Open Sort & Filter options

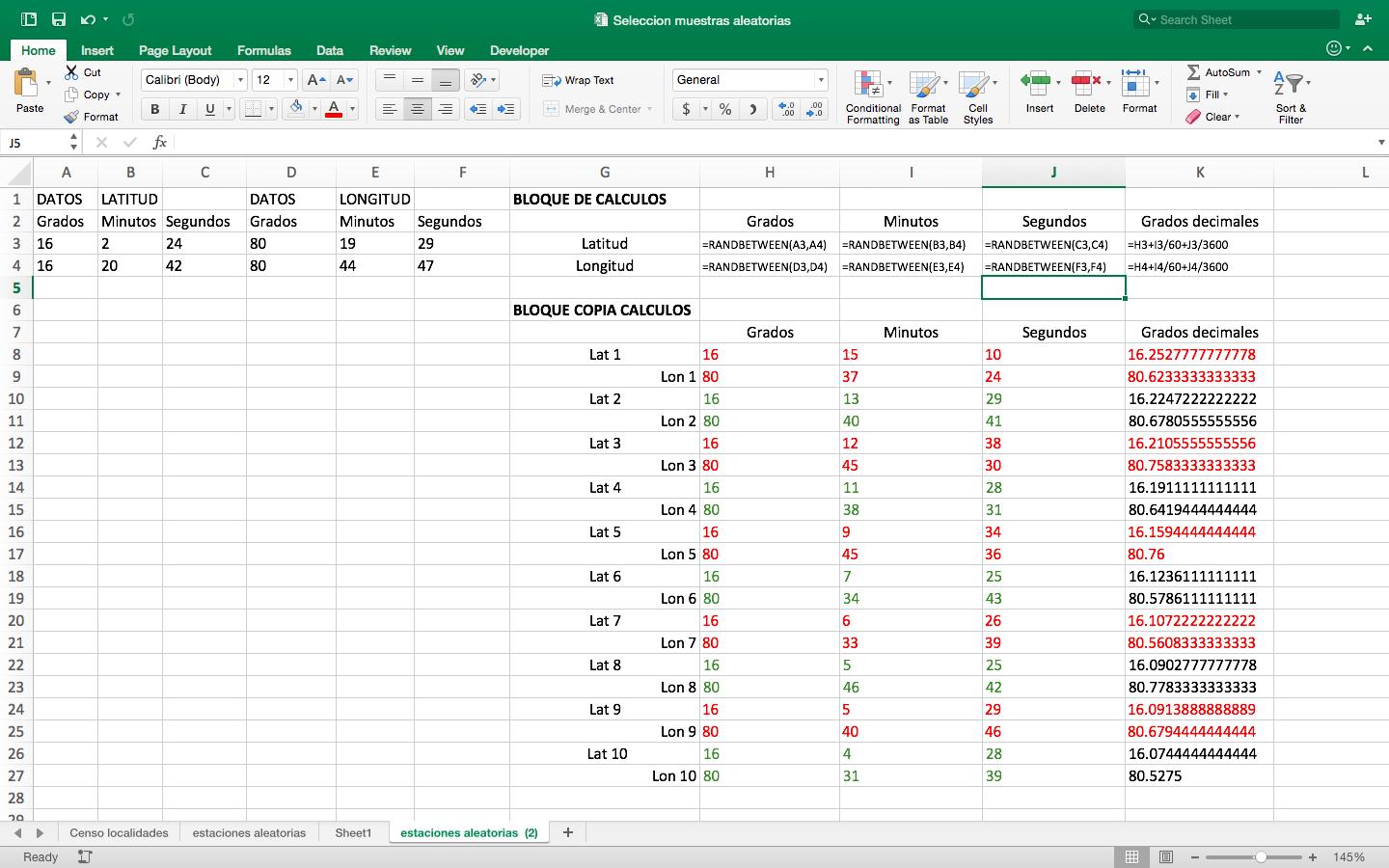pyautogui.click(x=1290, y=96)
